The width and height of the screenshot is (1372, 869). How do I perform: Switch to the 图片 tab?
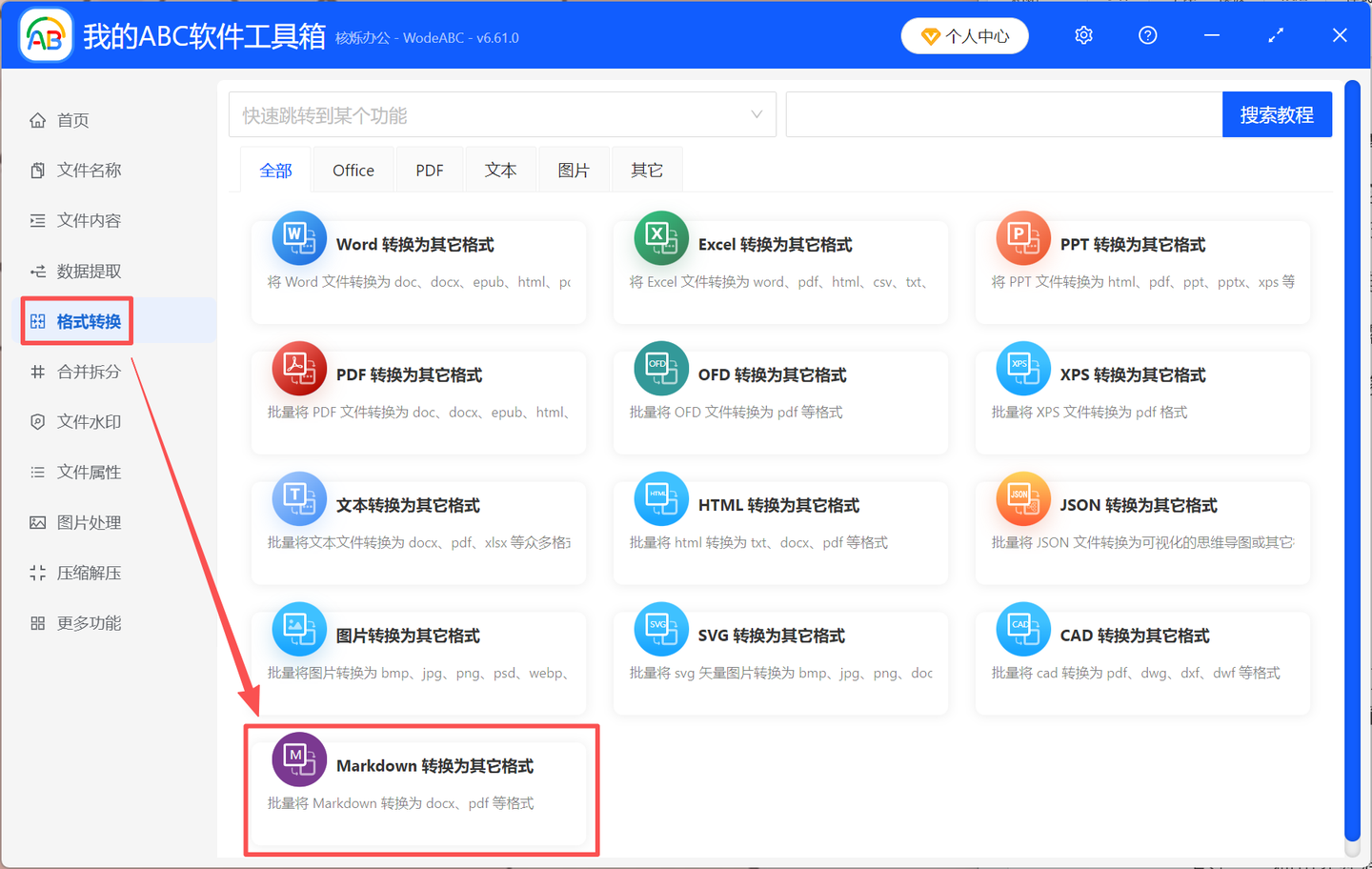(x=574, y=169)
